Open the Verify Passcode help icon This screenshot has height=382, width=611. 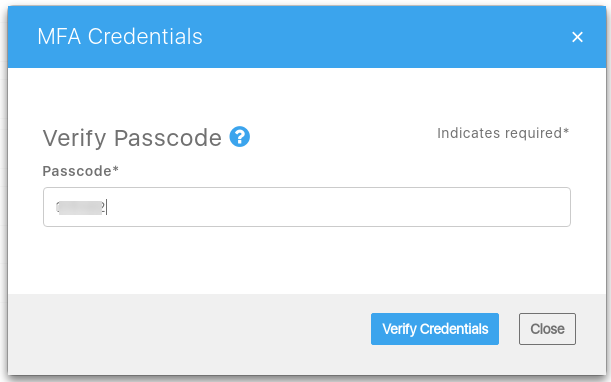click(239, 137)
